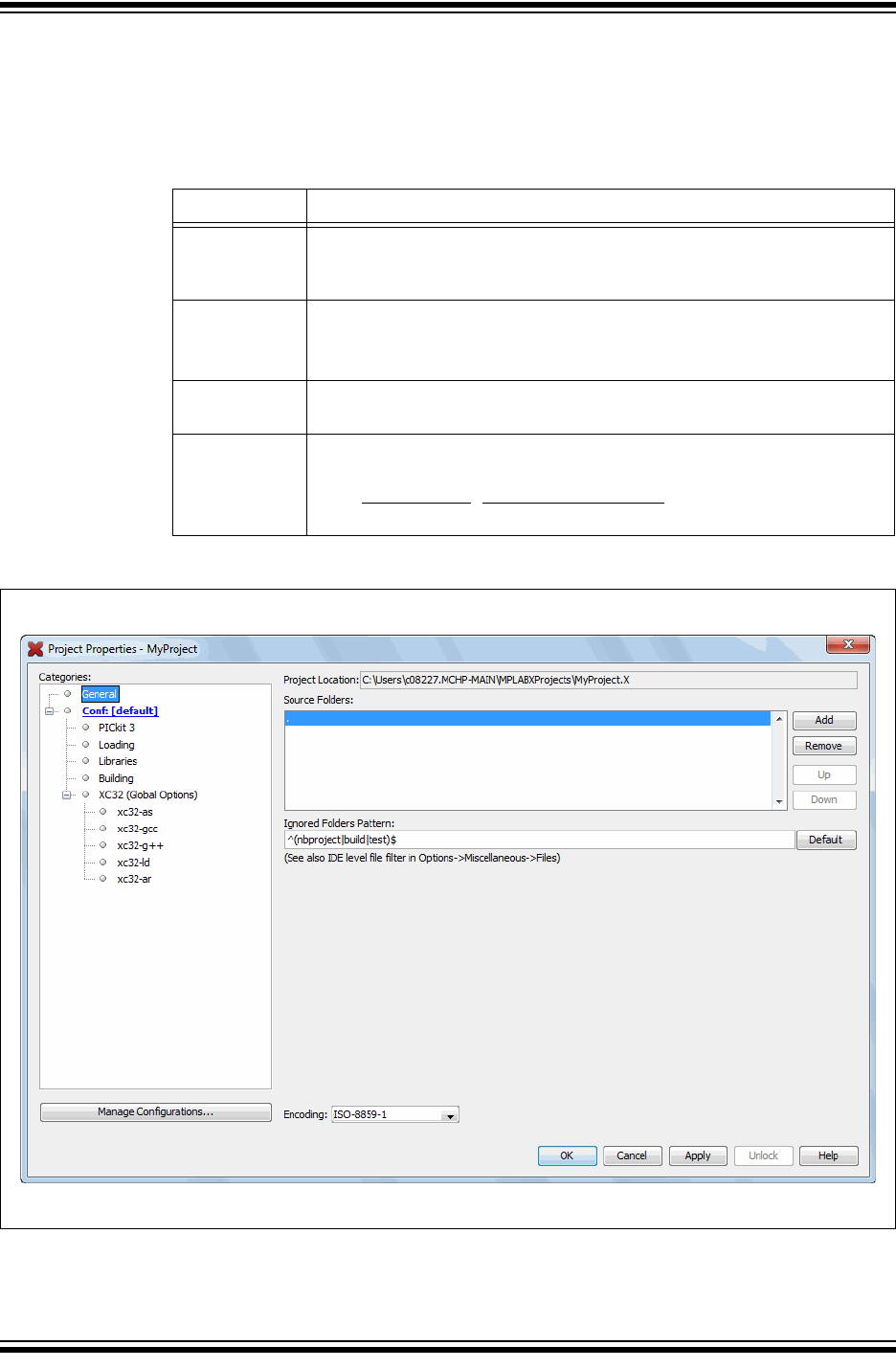
Task: Collapse the XC32 (Global Options) node
Action: (x=67, y=795)
